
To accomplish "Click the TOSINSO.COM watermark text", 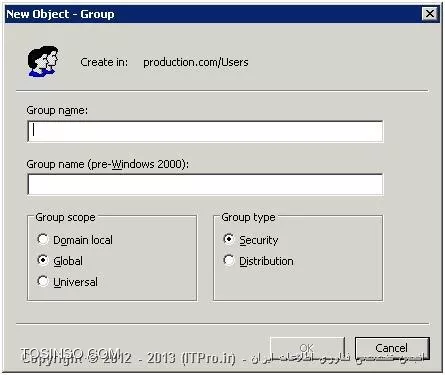I will tap(71, 353).
